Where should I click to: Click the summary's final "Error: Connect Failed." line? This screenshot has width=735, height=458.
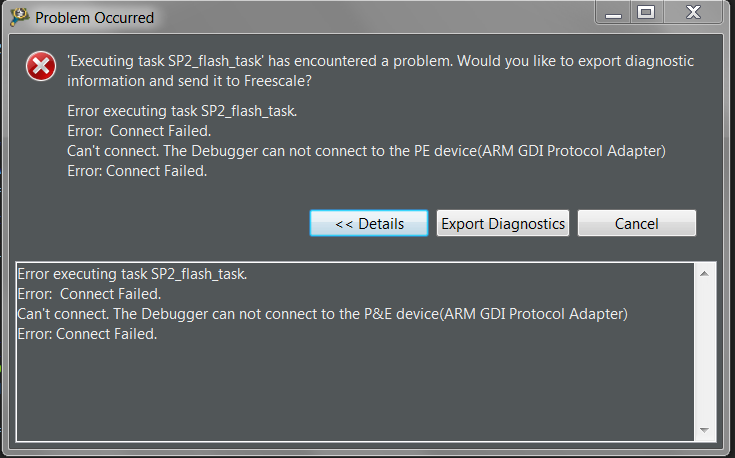click(137, 171)
